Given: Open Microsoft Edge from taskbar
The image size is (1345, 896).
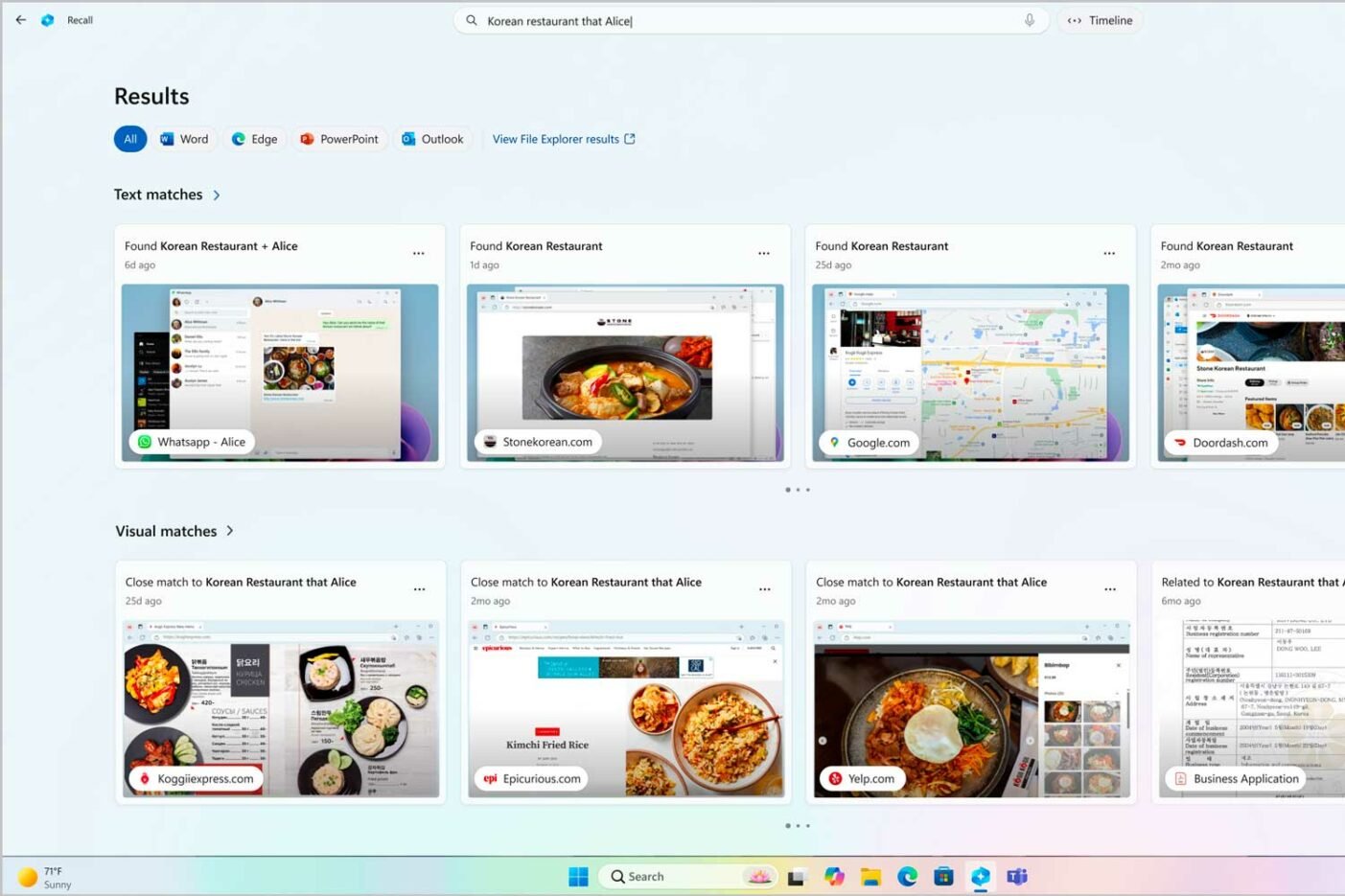Looking at the screenshot, I should [907, 877].
